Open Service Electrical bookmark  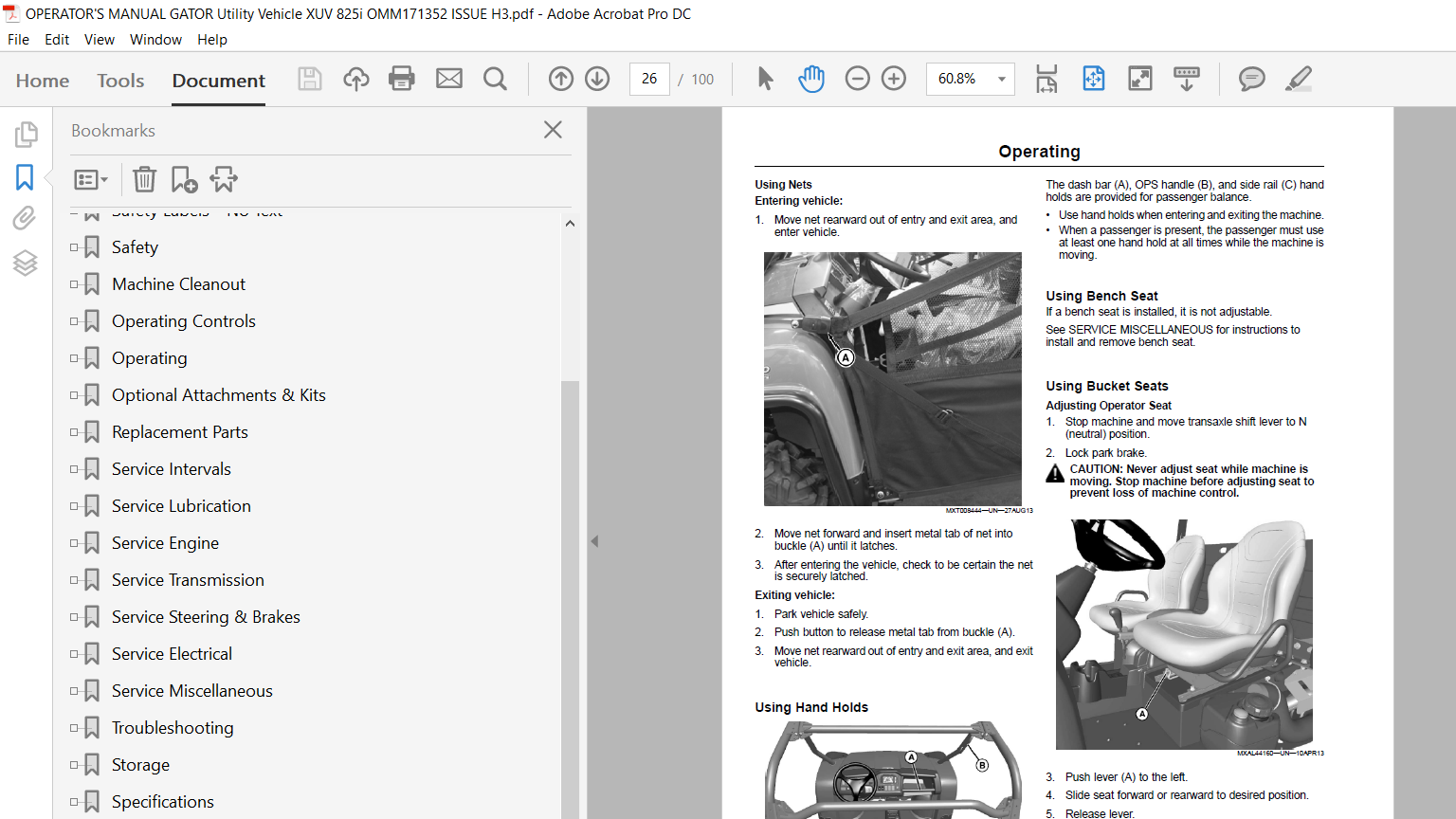[x=172, y=654]
